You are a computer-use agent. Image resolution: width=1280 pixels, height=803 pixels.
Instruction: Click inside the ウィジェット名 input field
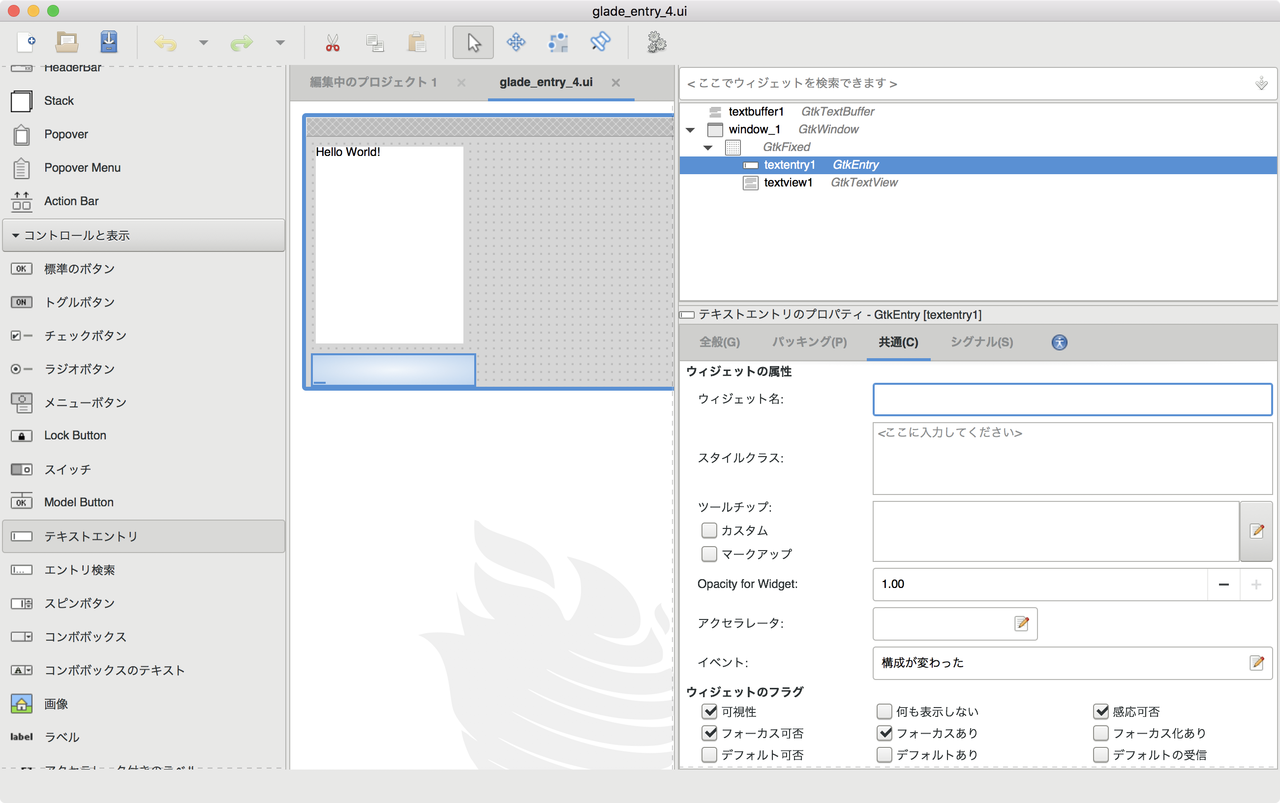click(x=1070, y=399)
